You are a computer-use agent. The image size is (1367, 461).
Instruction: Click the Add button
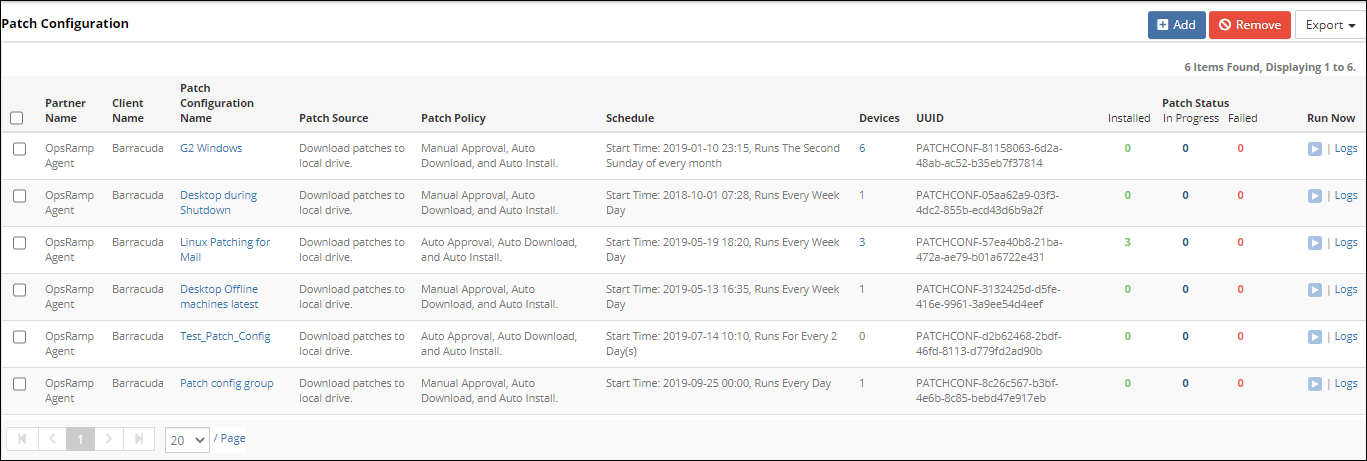click(1176, 25)
